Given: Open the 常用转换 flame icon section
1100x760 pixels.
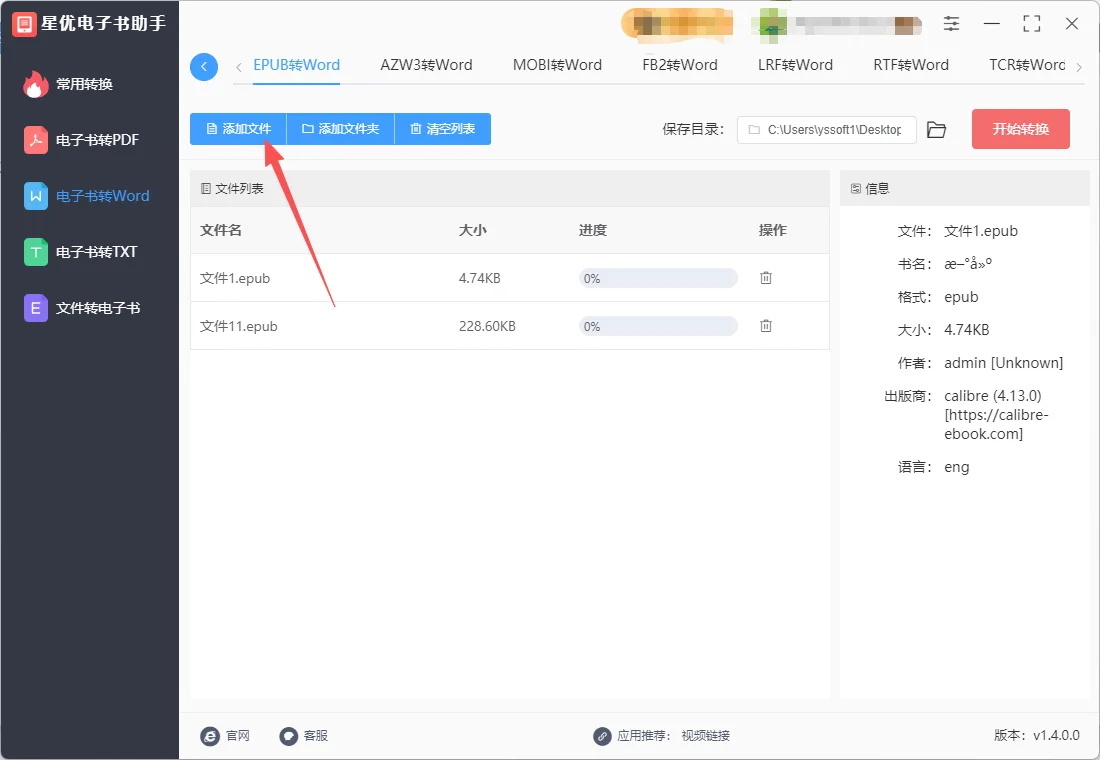Looking at the screenshot, I should pyautogui.click(x=68, y=84).
